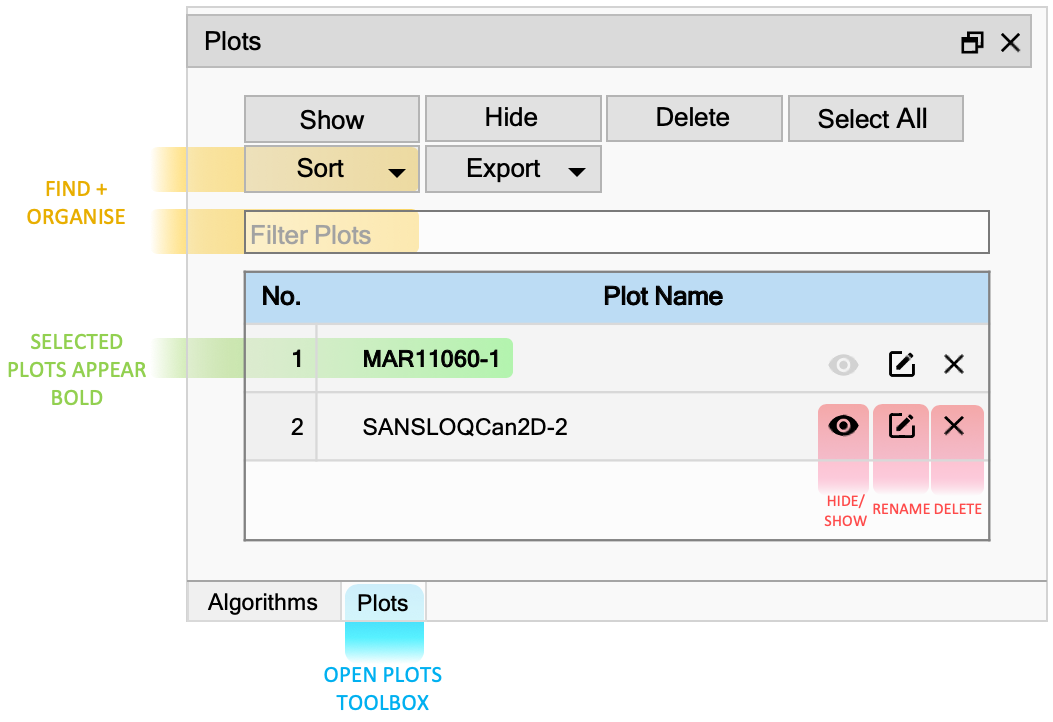
Task: Switch to the Algorithms tab
Action: (263, 602)
